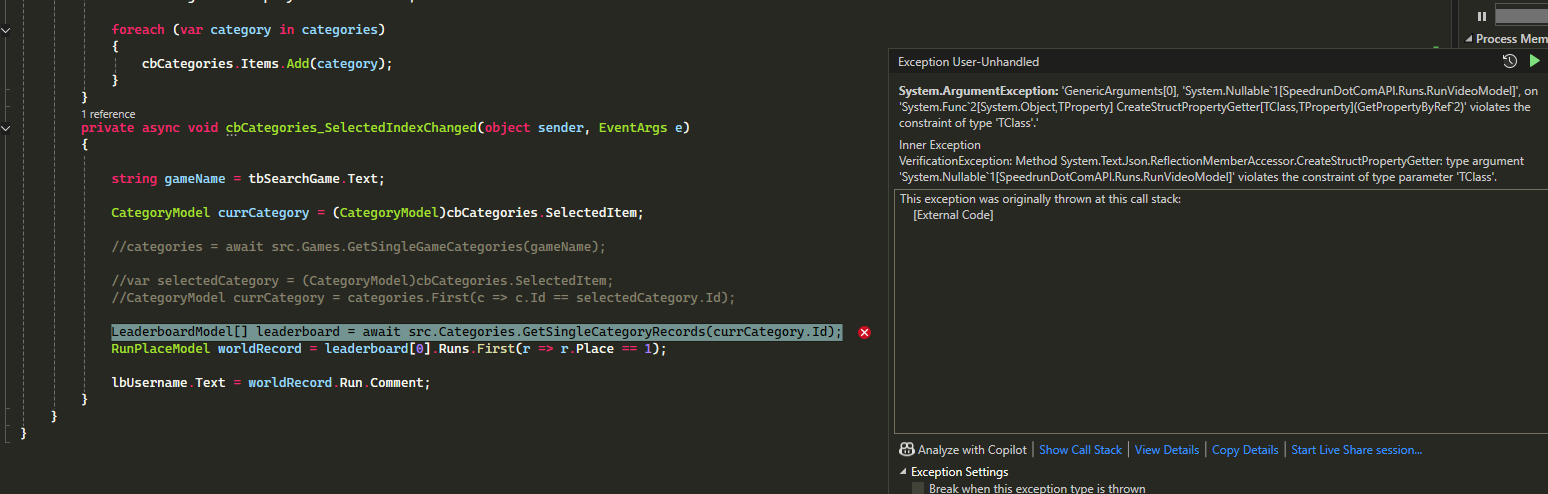
Task: Click the 1 reference CodeLens label
Action: tap(108, 114)
